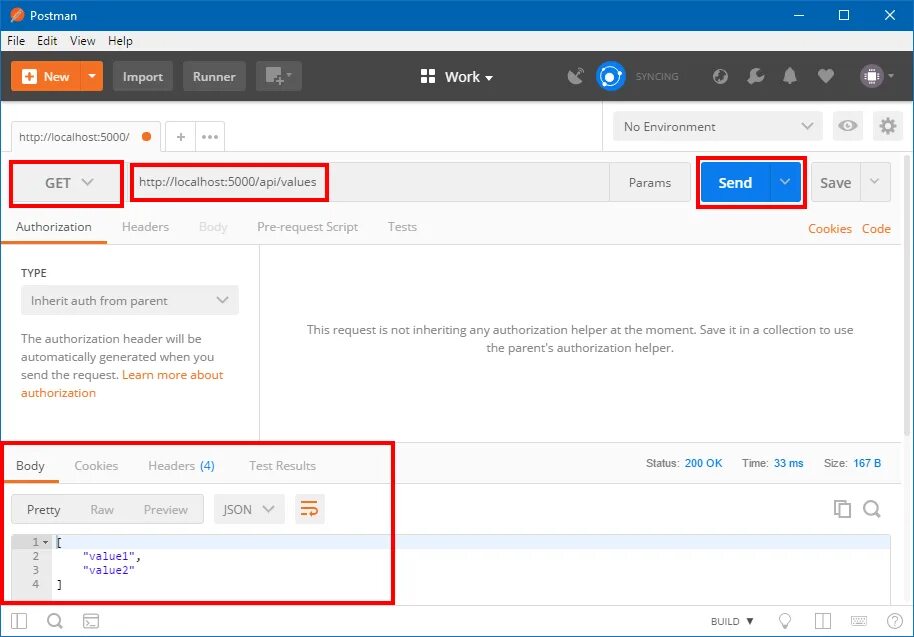The width and height of the screenshot is (914, 637).
Task: Open the keyboard shortcuts icon
Action: click(x=859, y=621)
